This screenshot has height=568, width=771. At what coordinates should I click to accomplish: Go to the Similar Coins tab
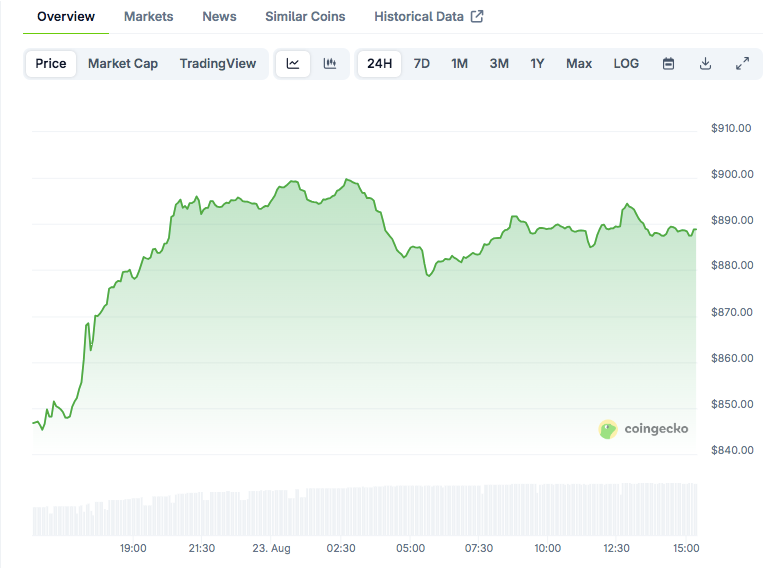pos(305,16)
